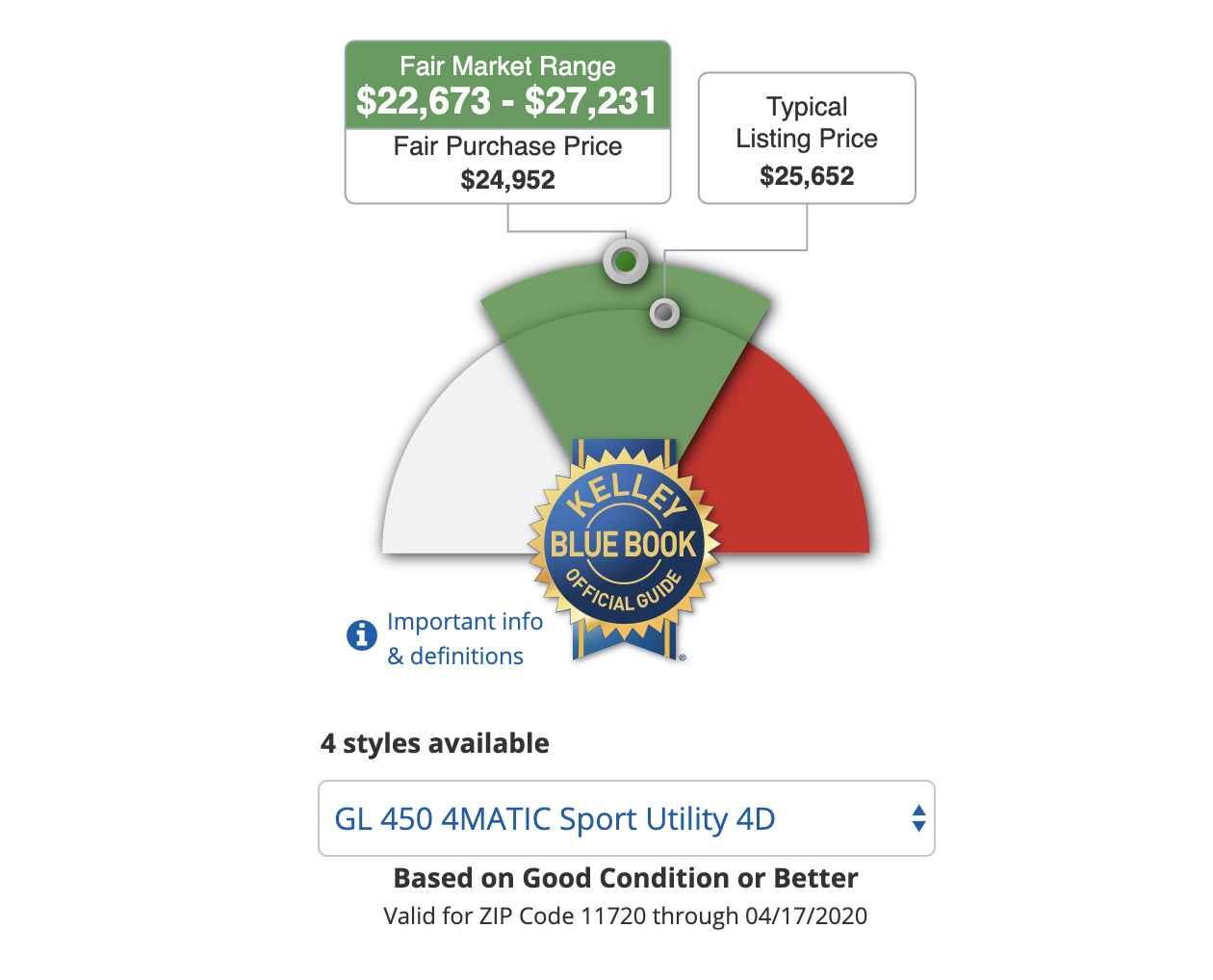Viewport: 1213px width, 980px height.
Task: Click the Fair Purchase Price label
Action: tap(507, 146)
